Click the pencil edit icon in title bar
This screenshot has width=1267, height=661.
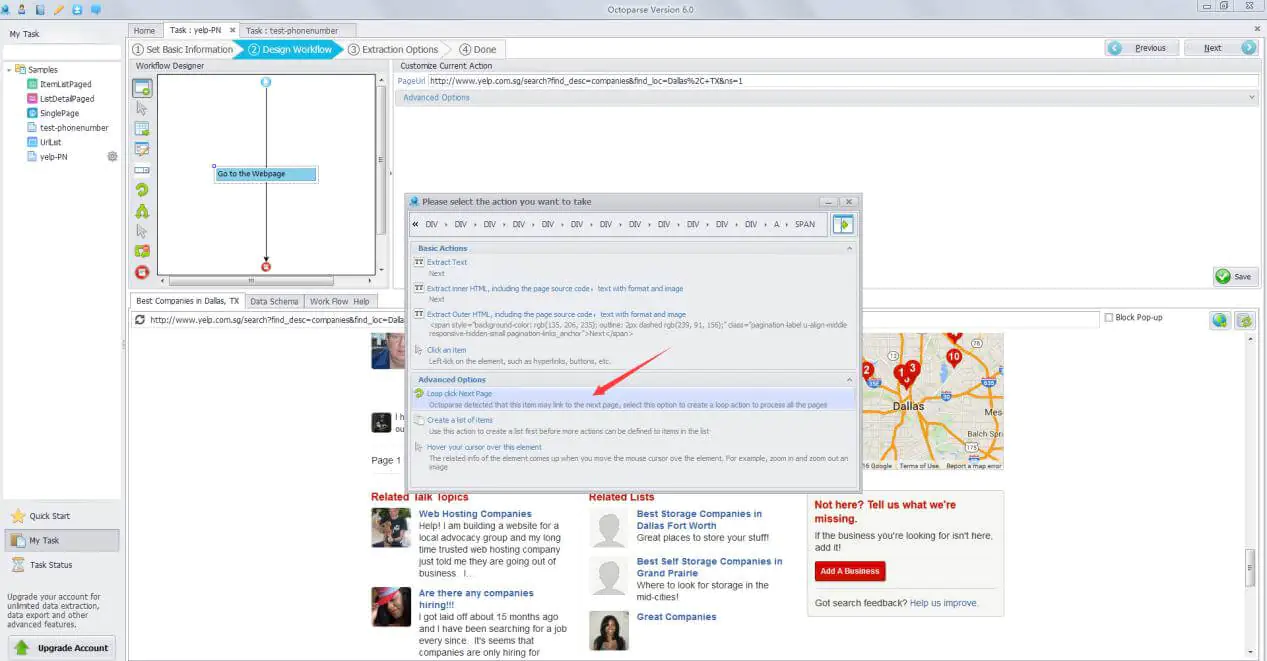pos(59,9)
